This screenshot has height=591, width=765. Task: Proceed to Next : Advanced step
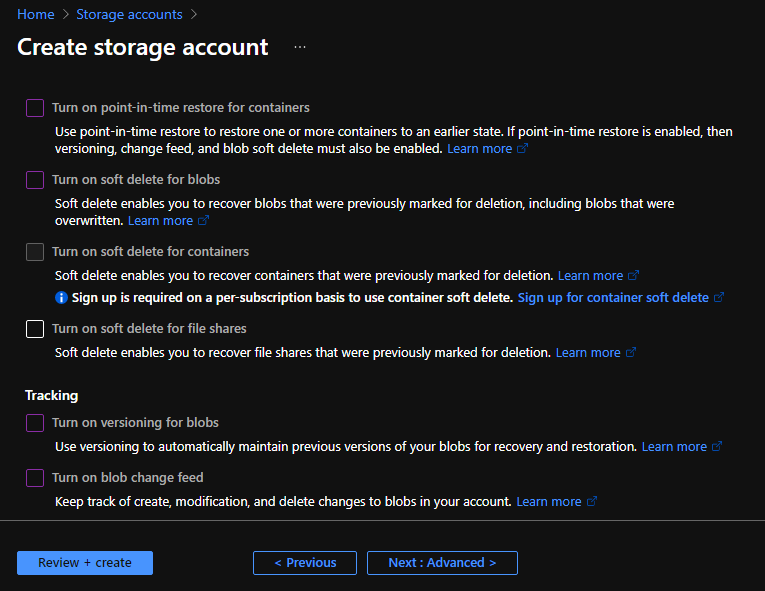[442, 563]
